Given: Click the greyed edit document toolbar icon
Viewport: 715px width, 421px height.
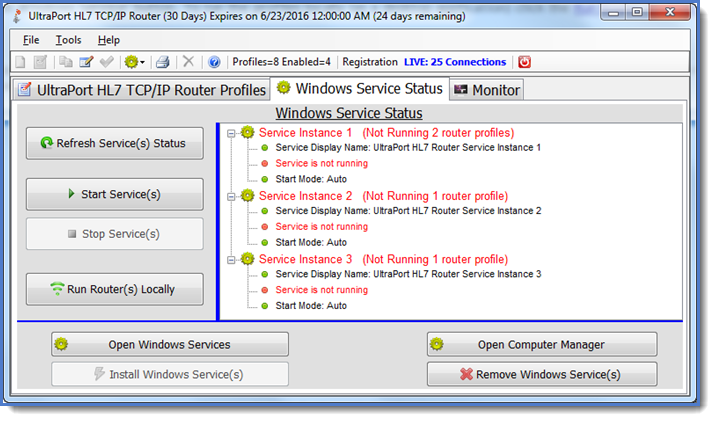Looking at the screenshot, I should 40,62.
